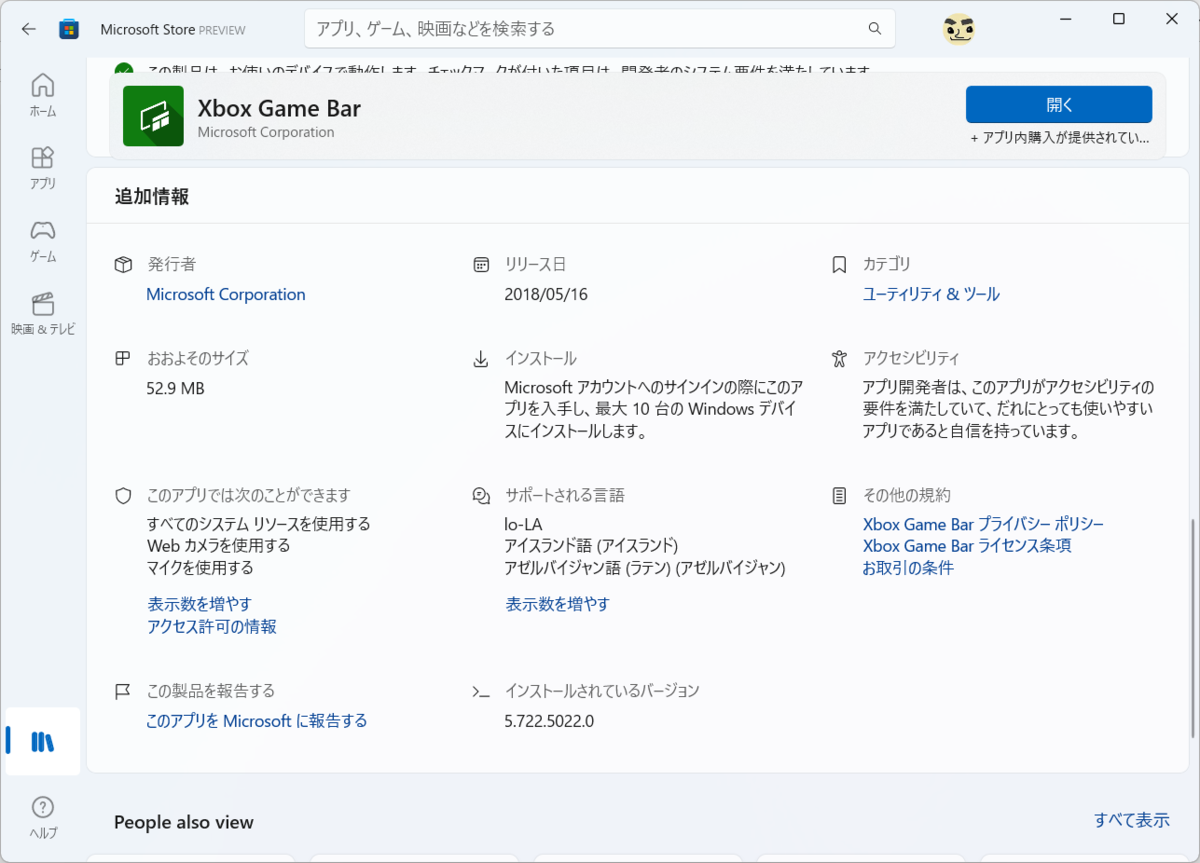Click the shield icon beside このアプリでは次のことができます

123,495
